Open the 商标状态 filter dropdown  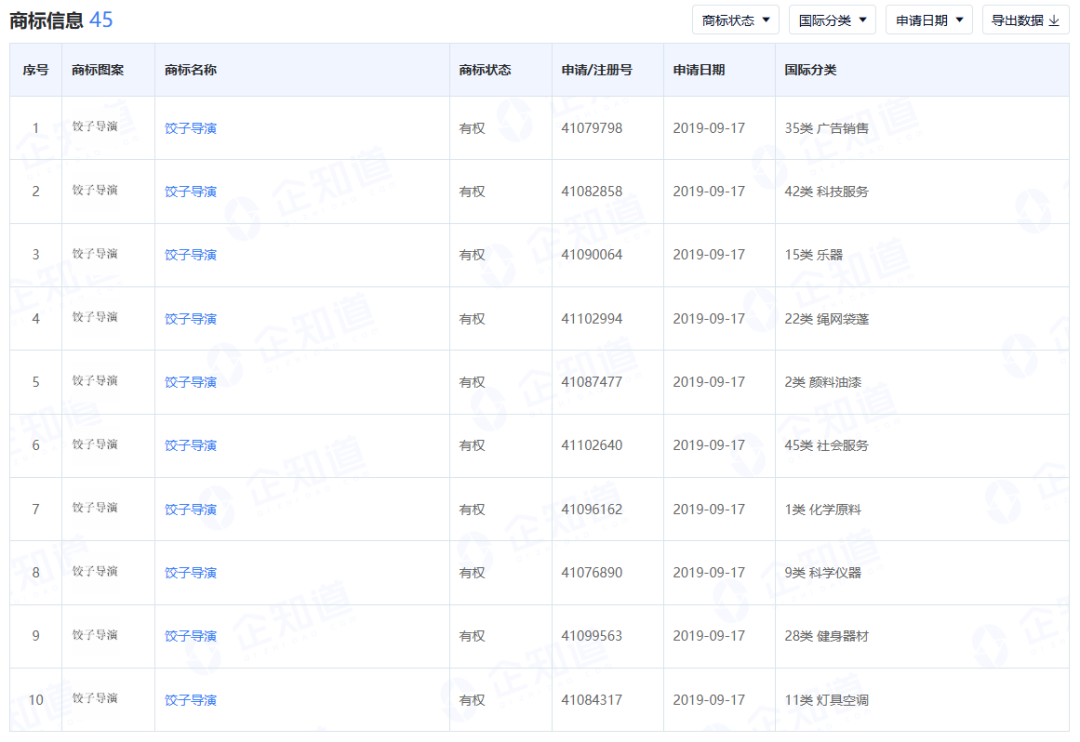(x=735, y=20)
